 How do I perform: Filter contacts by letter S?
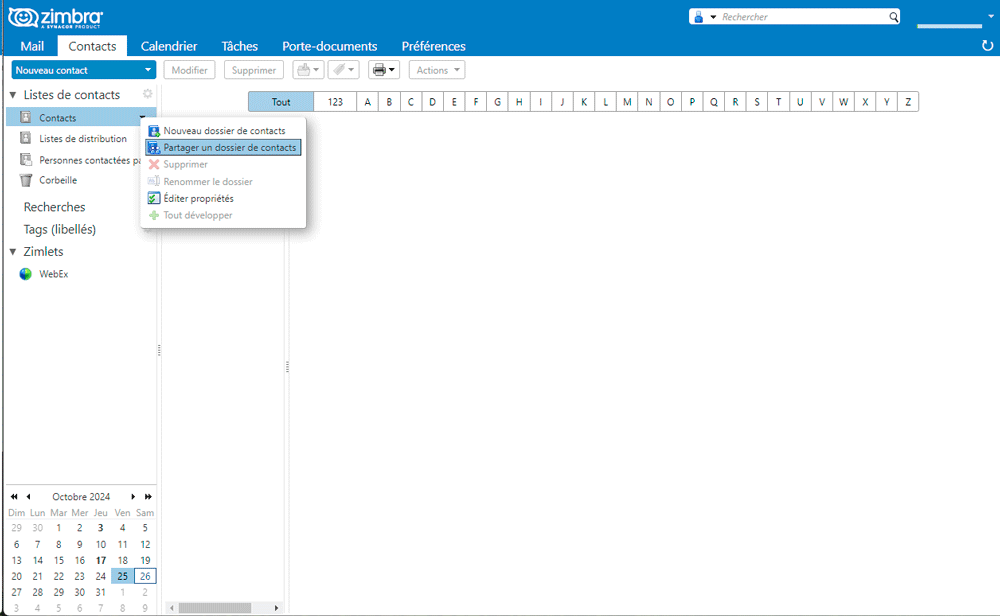[757, 102]
